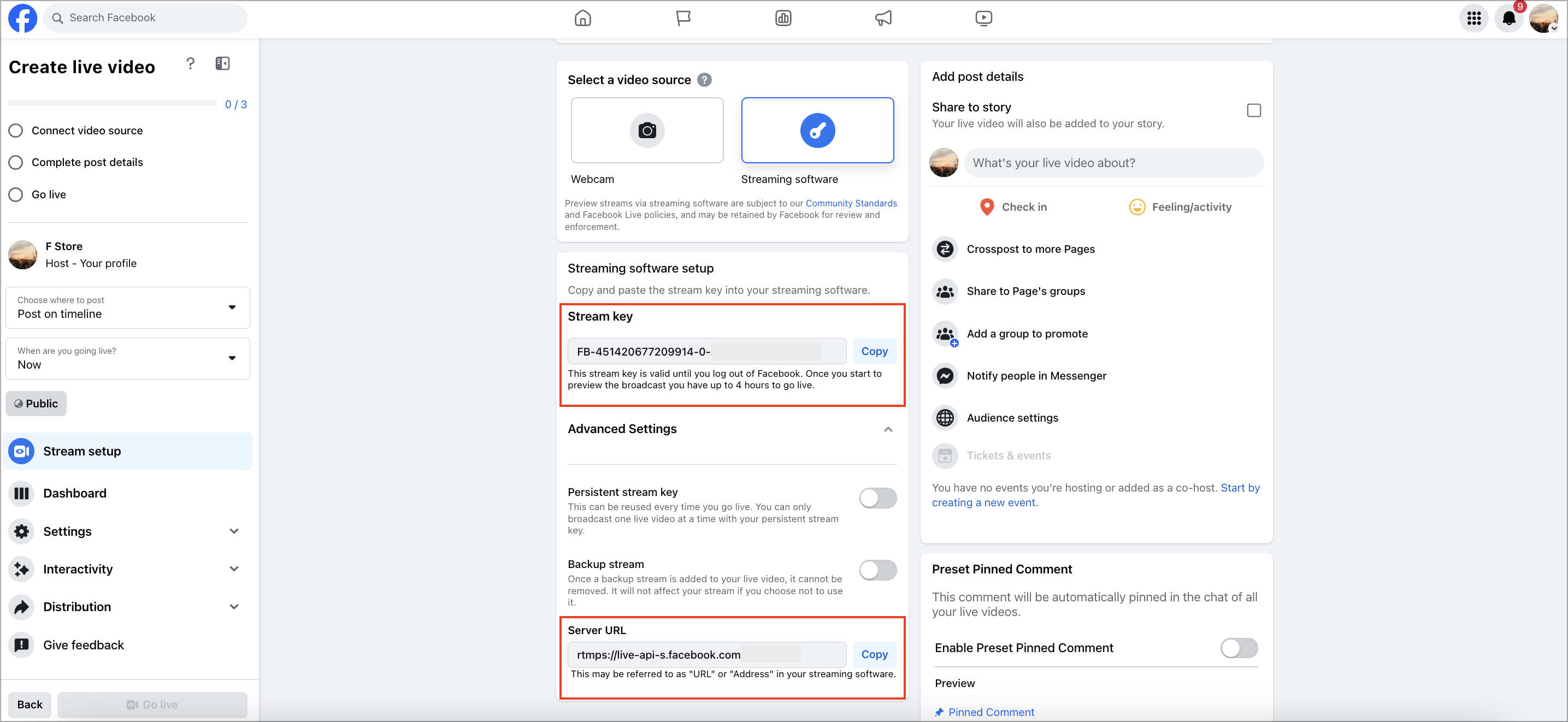
Task: Open Facebook home via logo
Action: 22,18
